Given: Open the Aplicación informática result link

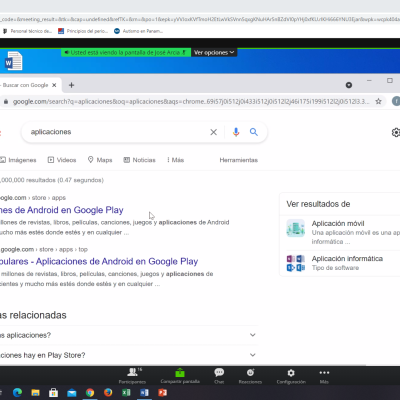Looking at the screenshot, I should click(x=347, y=258).
